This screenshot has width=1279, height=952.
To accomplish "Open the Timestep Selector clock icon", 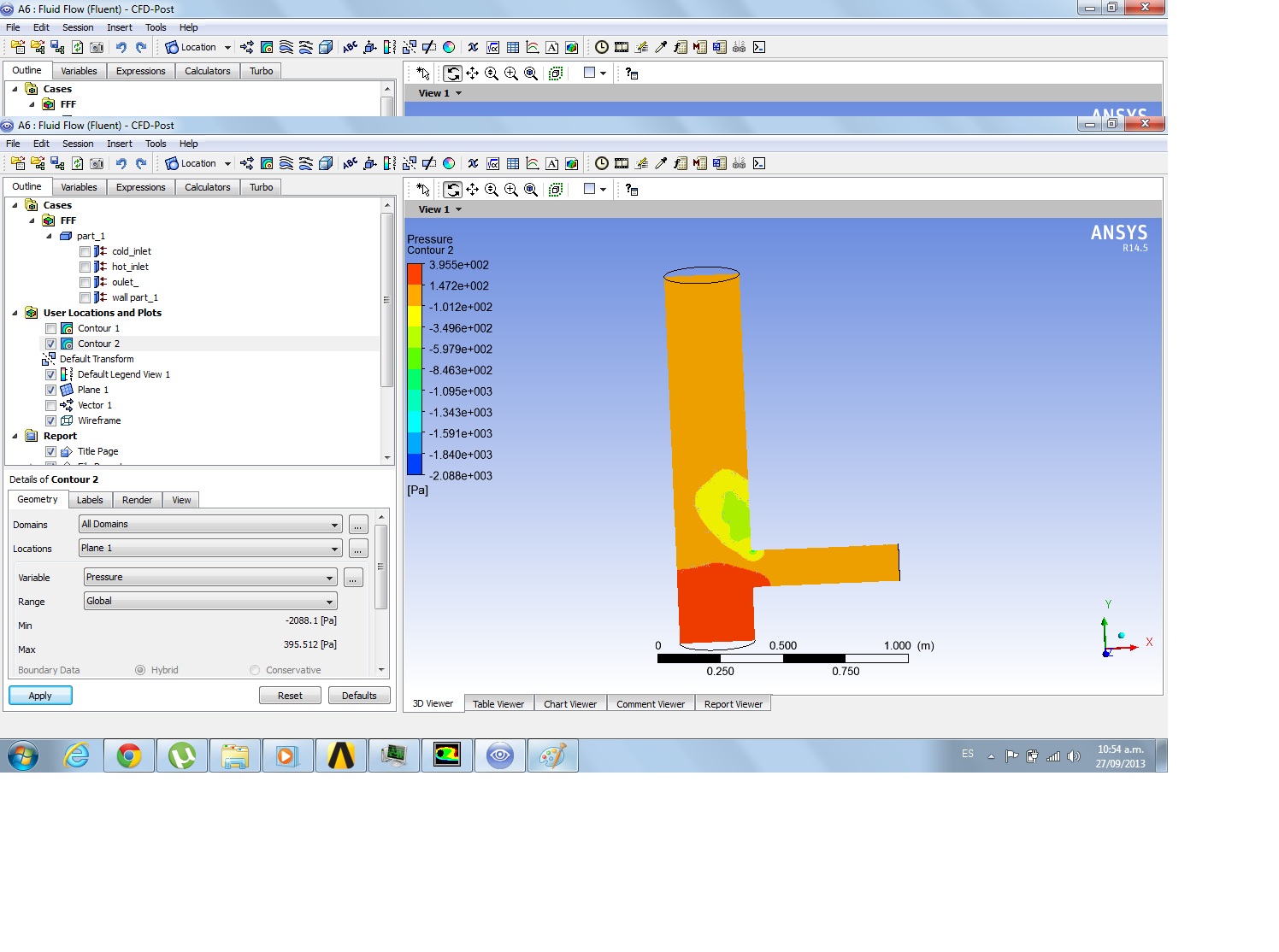I will tap(601, 163).
